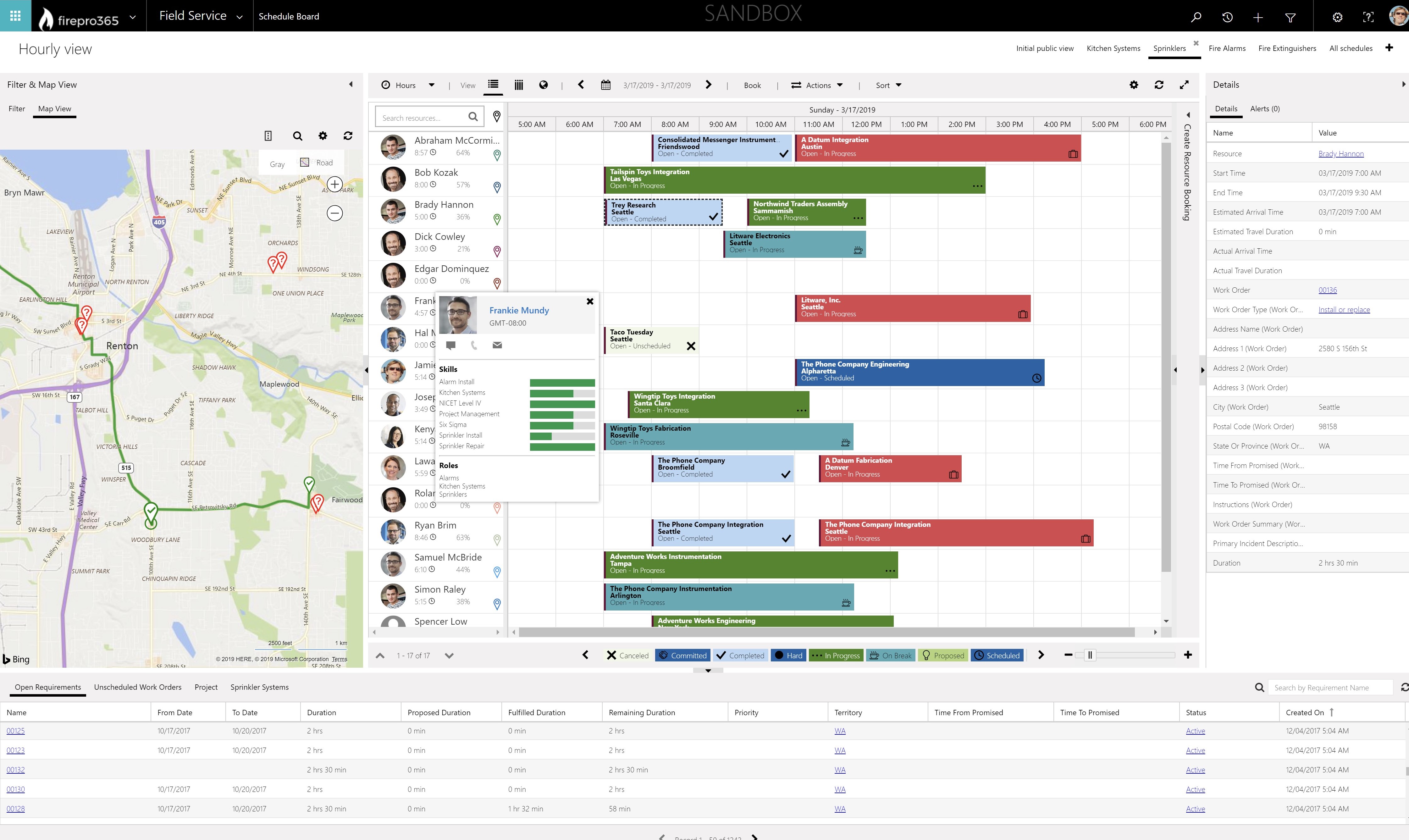Open schedule board settings gear
Screen dimensions: 1409x840
tap(1133, 85)
